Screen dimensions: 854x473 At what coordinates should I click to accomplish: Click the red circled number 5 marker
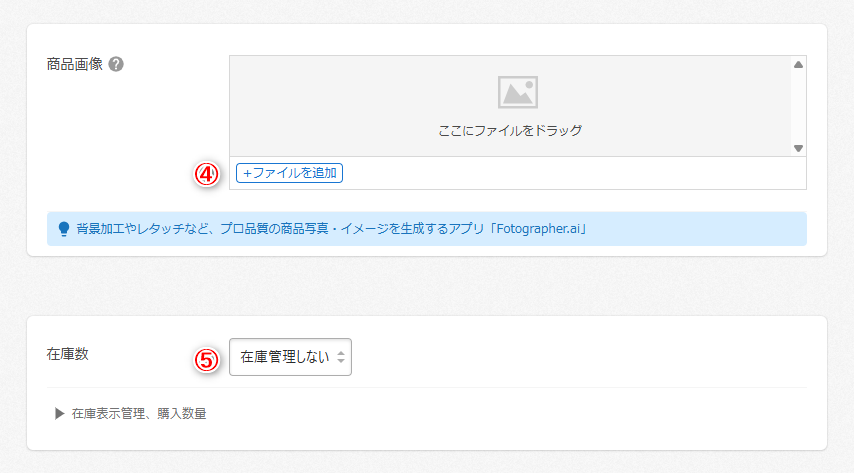coord(206,358)
